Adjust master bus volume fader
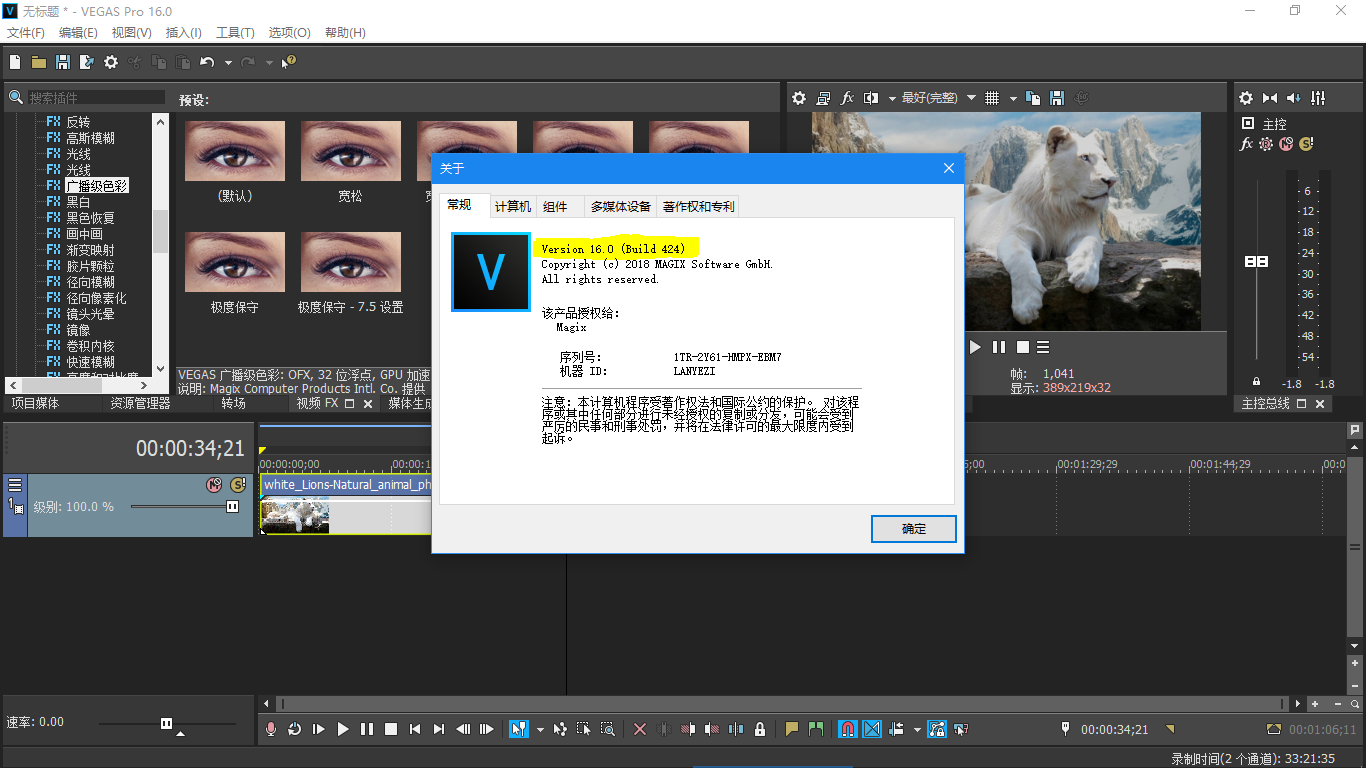Image resolution: width=1366 pixels, height=768 pixels. 1256,261
